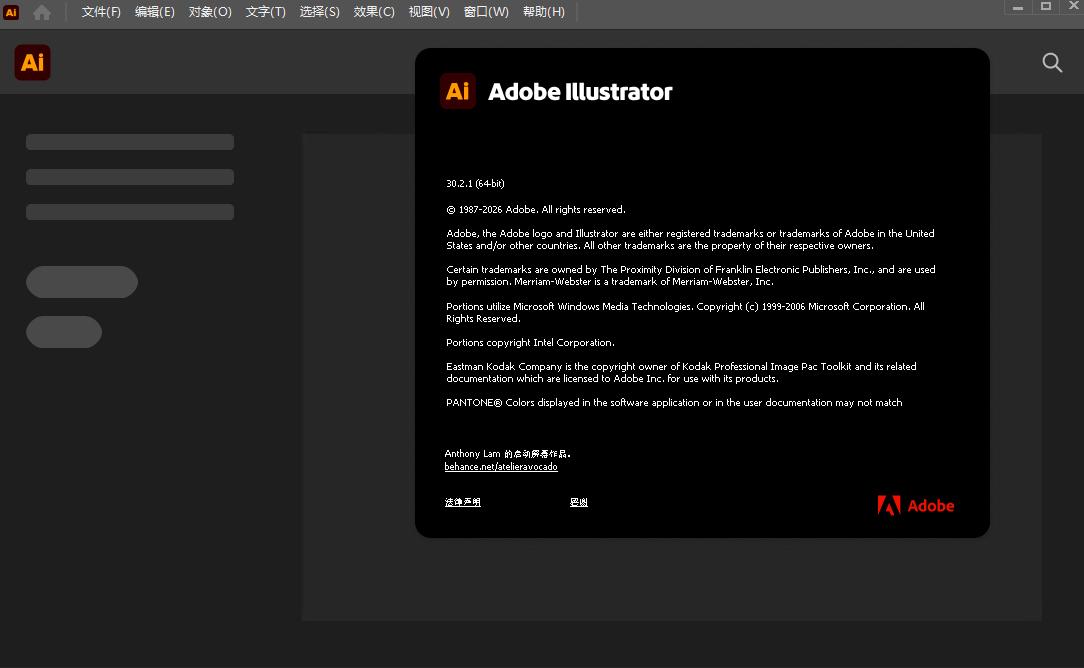The width and height of the screenshot is (1084, 668).
Task: Open the 窗口(W) Window menu
Action: (x=486, y=13)
